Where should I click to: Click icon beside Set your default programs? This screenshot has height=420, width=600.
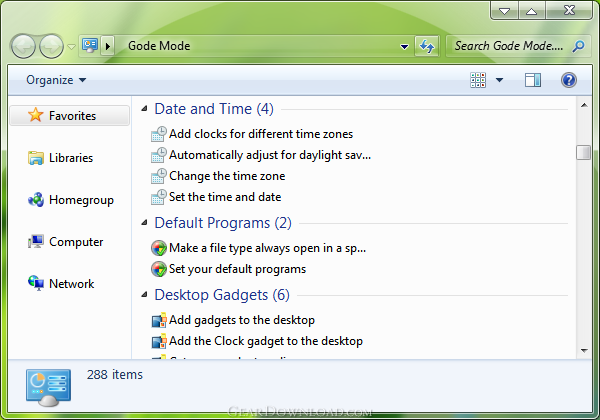[x=158, y=269]
